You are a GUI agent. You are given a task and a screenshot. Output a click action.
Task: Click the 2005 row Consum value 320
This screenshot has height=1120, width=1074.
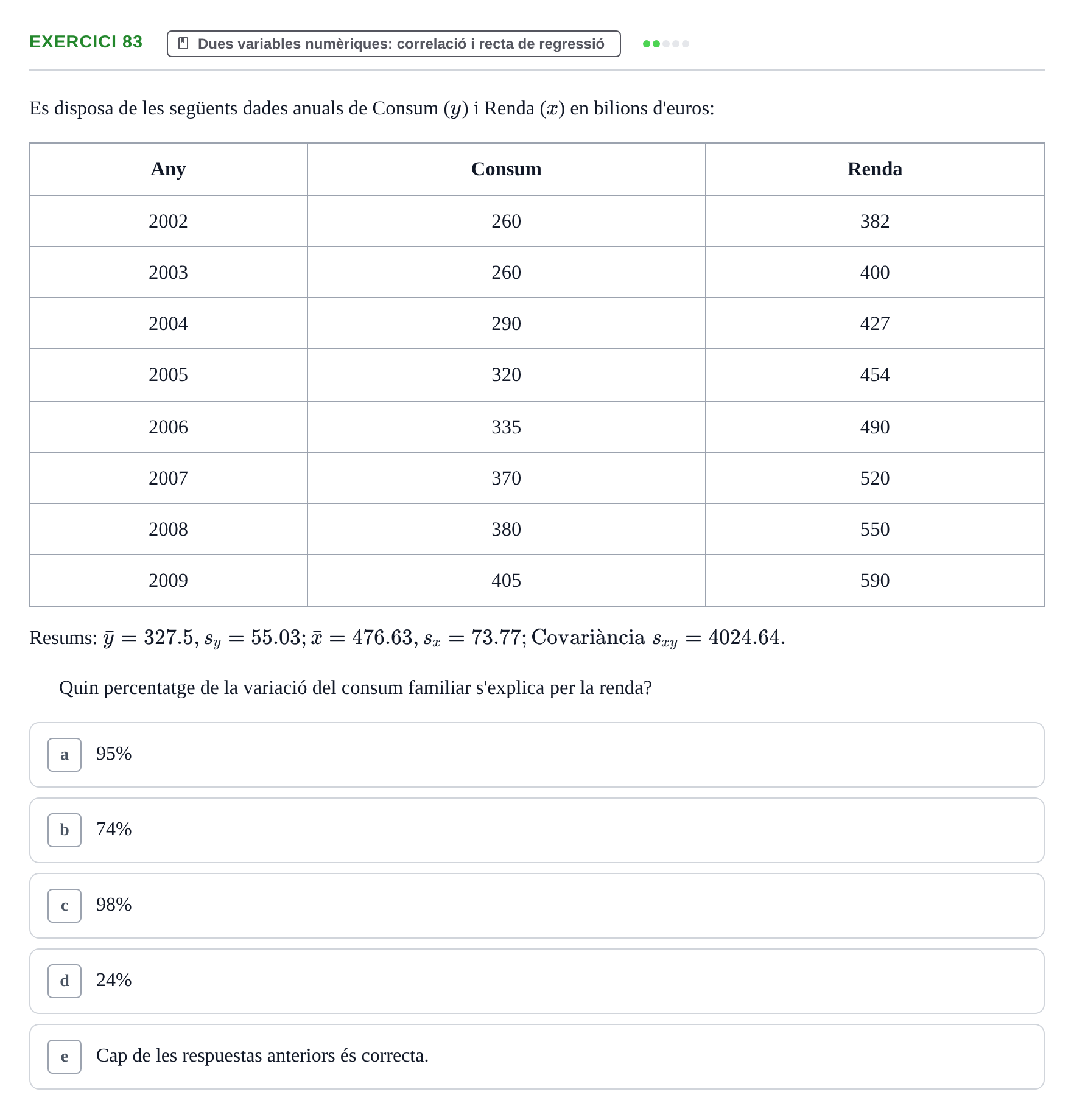click(x=507, y=375)
